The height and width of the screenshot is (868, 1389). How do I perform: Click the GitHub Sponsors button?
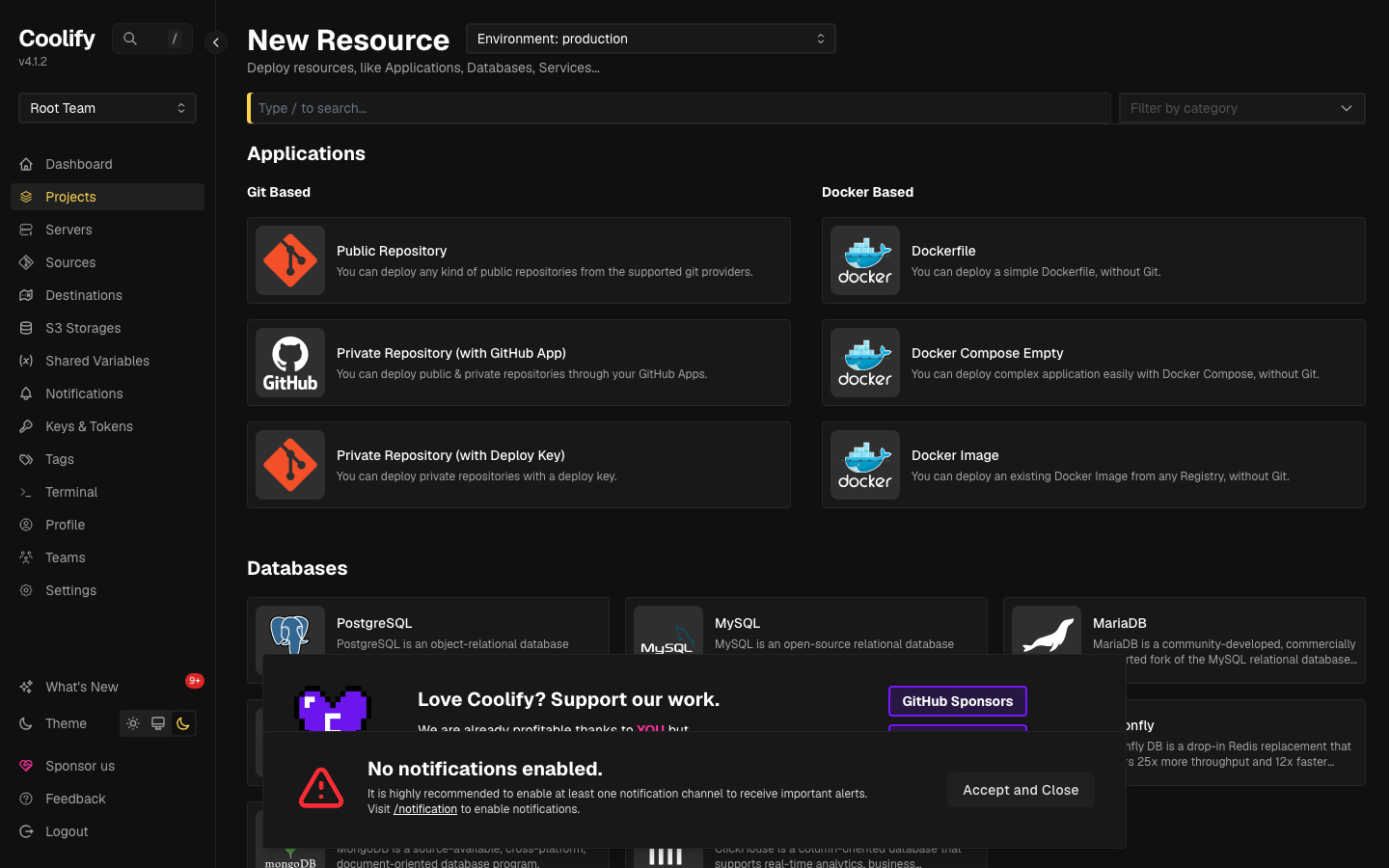point(958,701)
